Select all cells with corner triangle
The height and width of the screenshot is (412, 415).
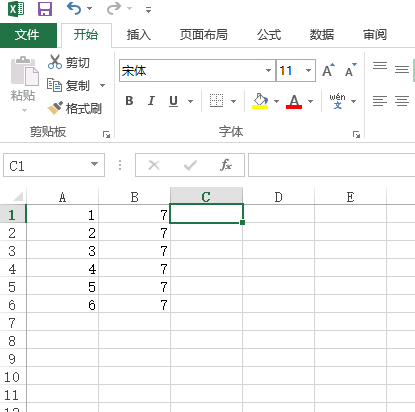[x=17, y=196]
